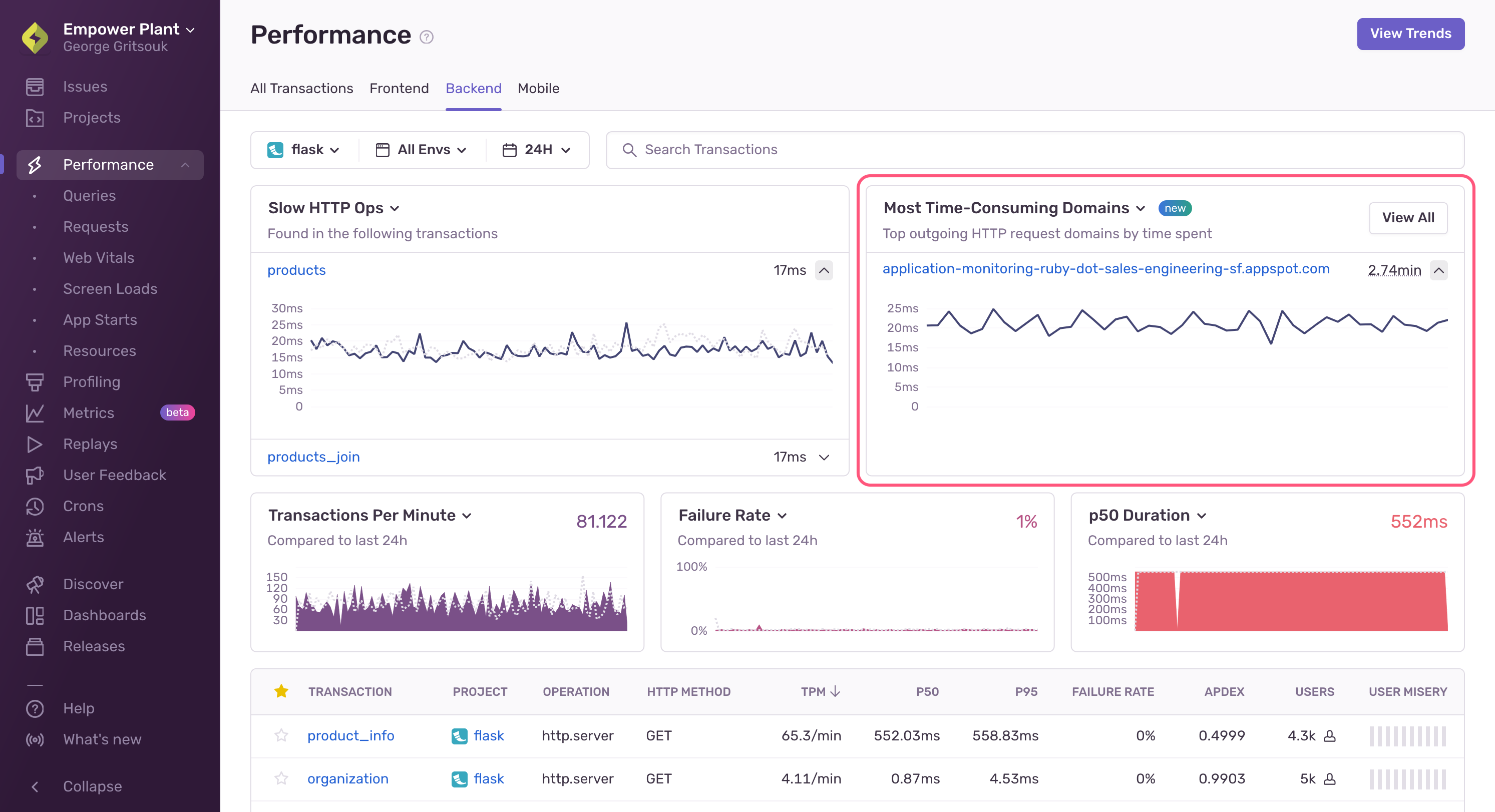Click the Dashboards grid icon

pos(35,615)
